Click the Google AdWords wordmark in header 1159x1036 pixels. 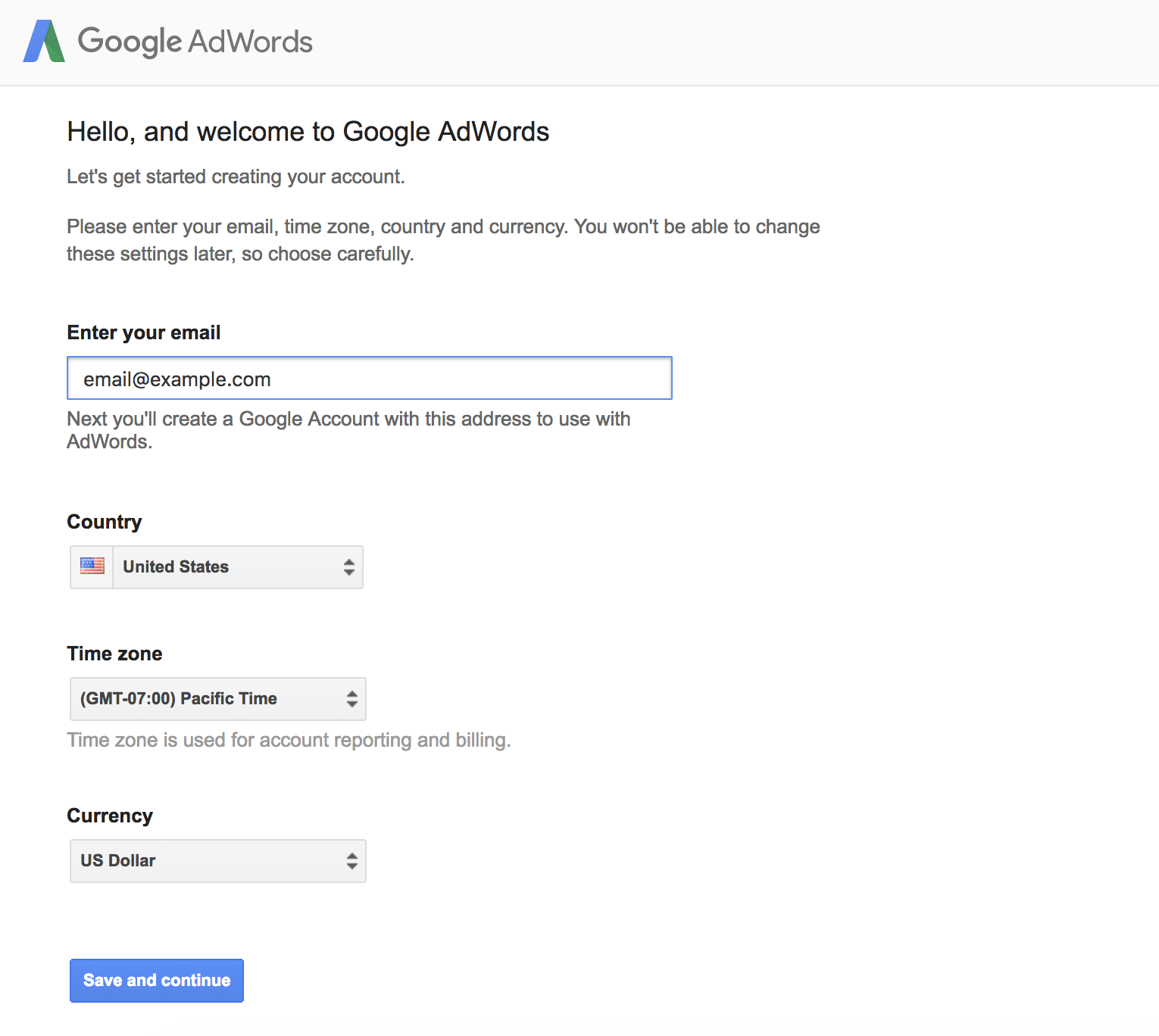[195, 42]
